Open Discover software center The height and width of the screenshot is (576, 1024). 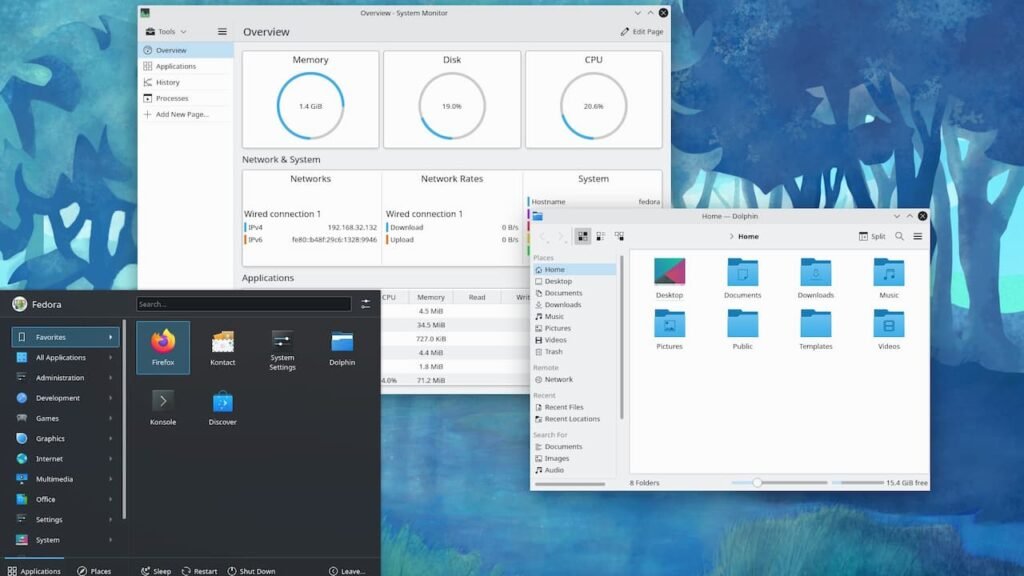point(223,408)
